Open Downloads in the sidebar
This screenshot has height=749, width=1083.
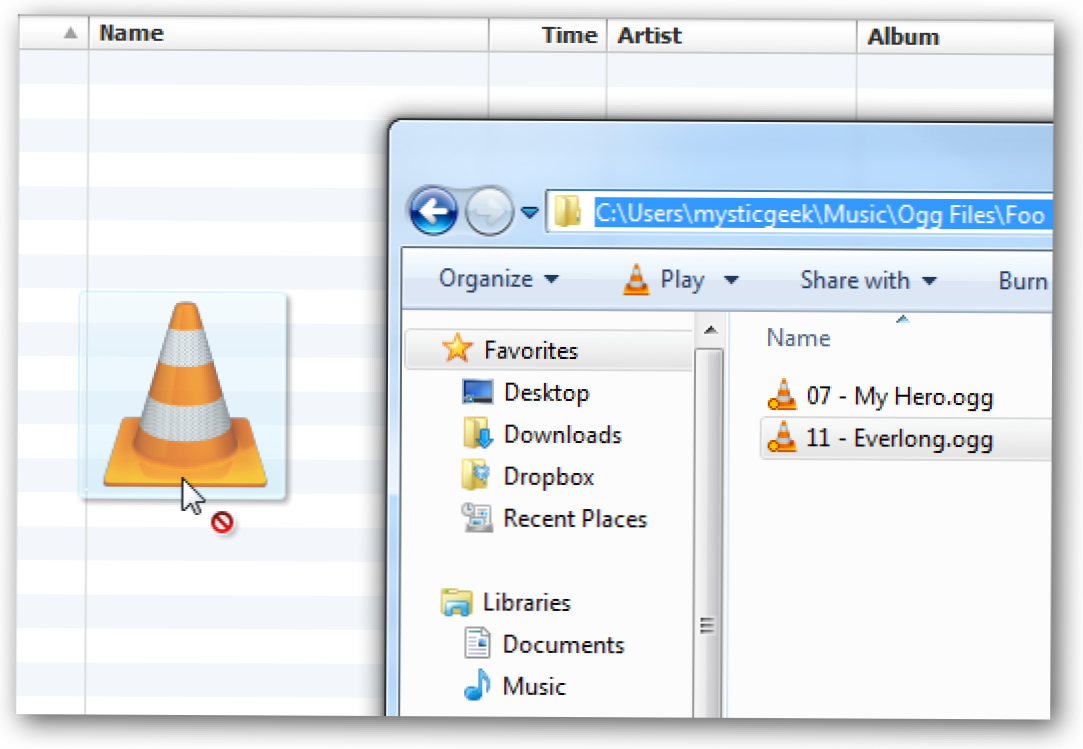[562, 435]
